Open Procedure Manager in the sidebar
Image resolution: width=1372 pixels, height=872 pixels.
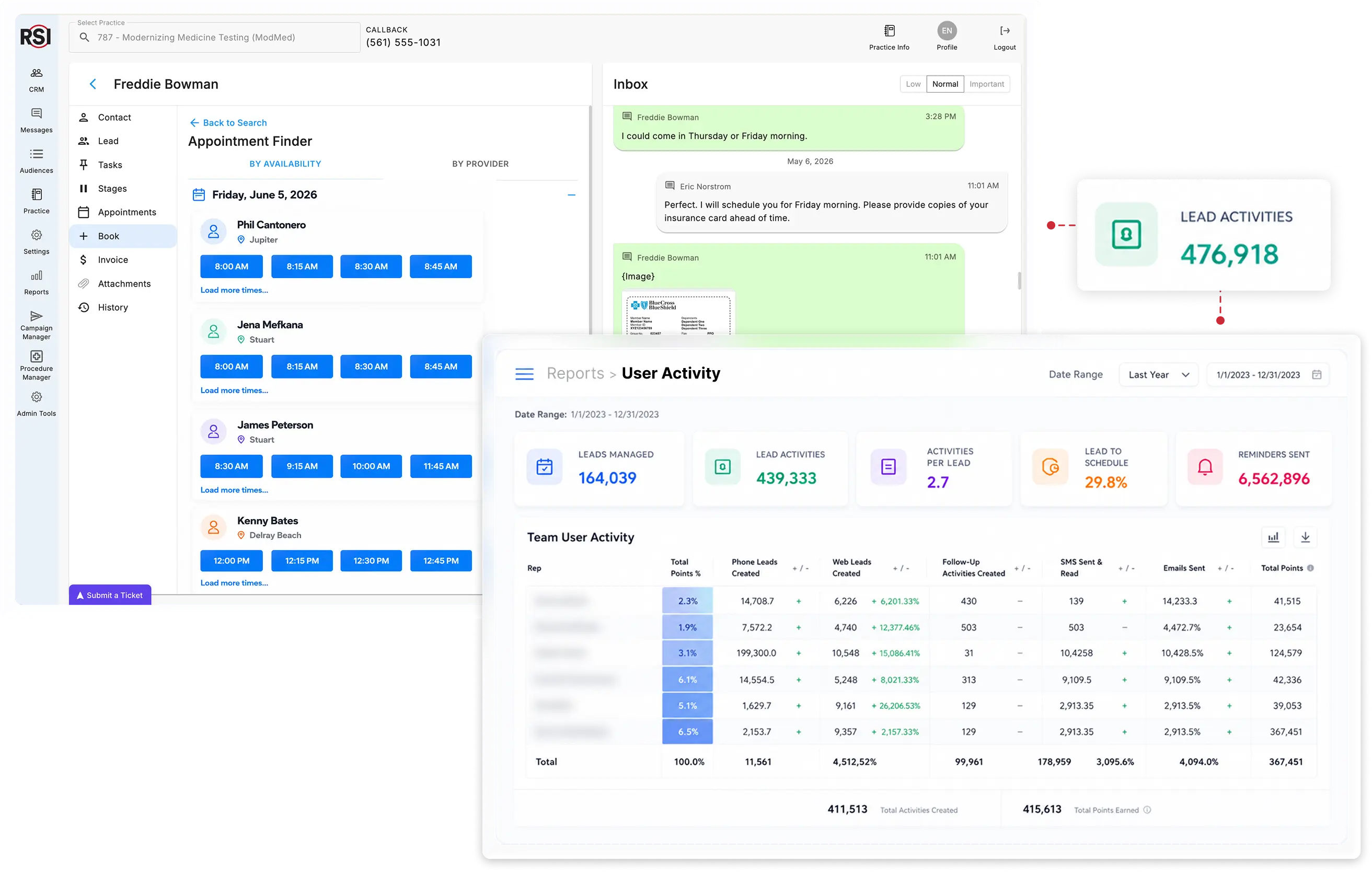coord(37,365)
